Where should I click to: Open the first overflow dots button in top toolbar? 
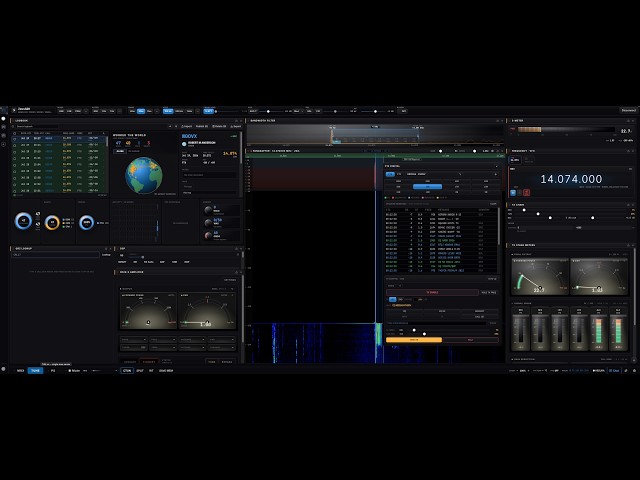coord(86,111)
